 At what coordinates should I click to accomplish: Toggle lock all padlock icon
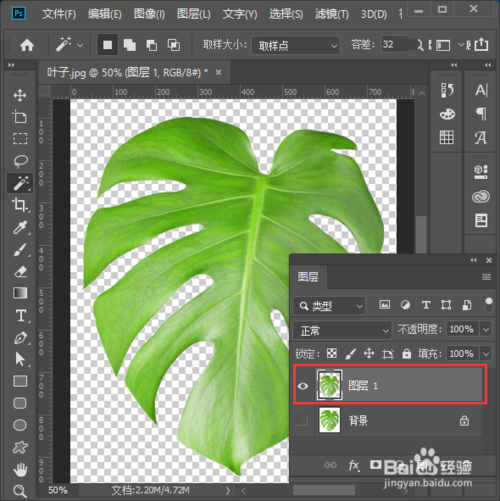click(x=406, y=353)
